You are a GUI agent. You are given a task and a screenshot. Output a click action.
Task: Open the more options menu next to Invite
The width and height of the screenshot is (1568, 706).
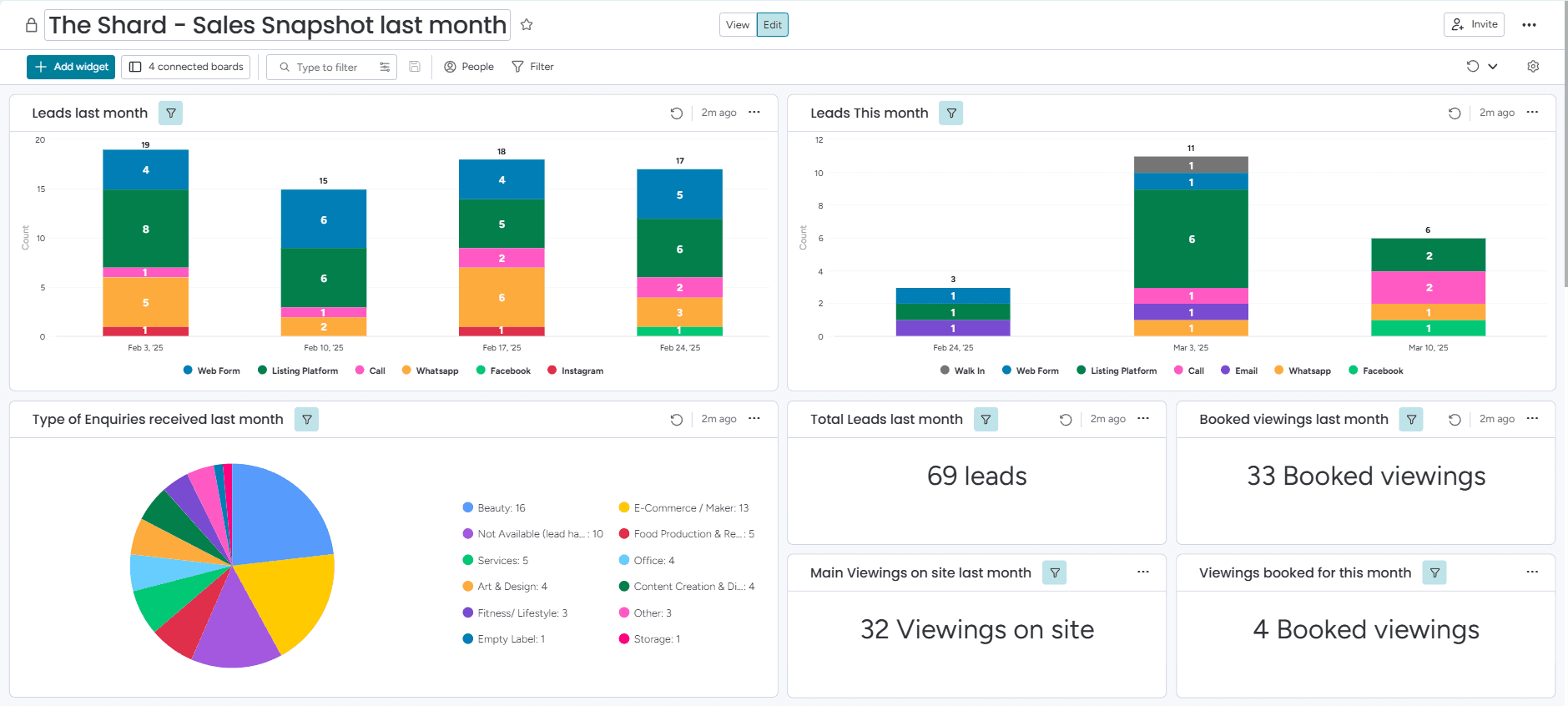pos(1529,25)
